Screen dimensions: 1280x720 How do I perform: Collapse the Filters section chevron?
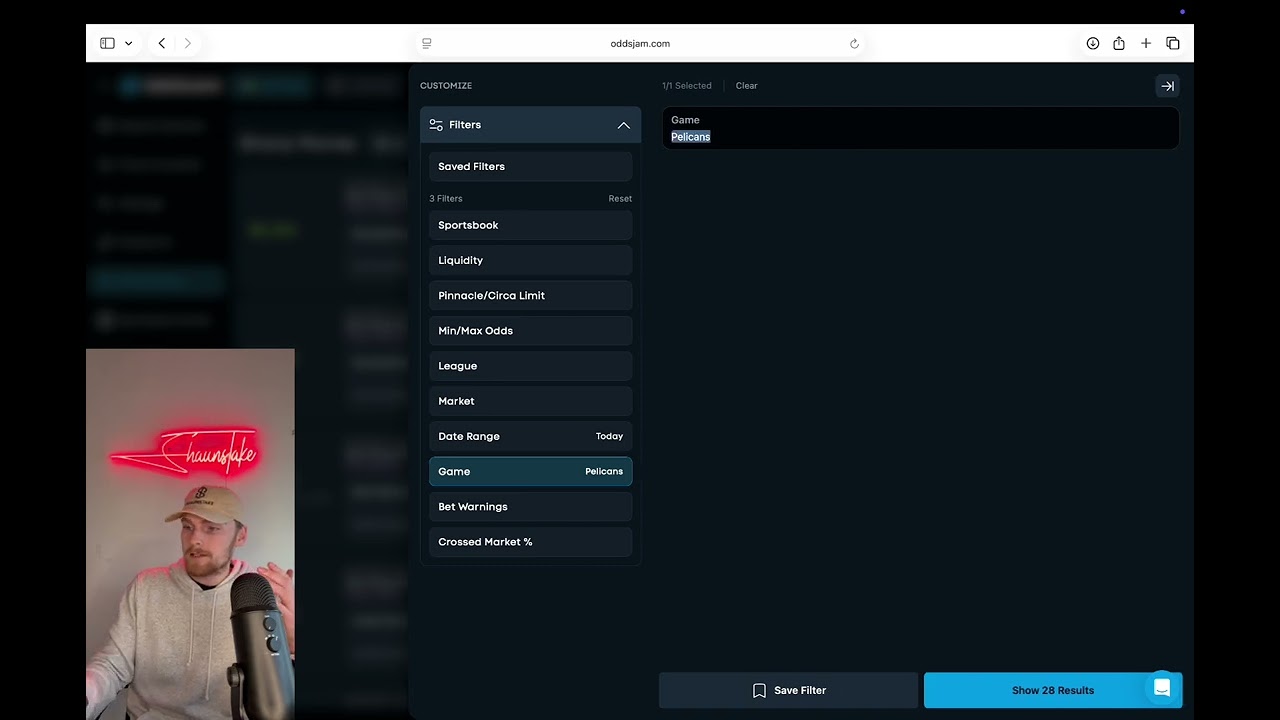pyautogui.click(x=623, y=125)
